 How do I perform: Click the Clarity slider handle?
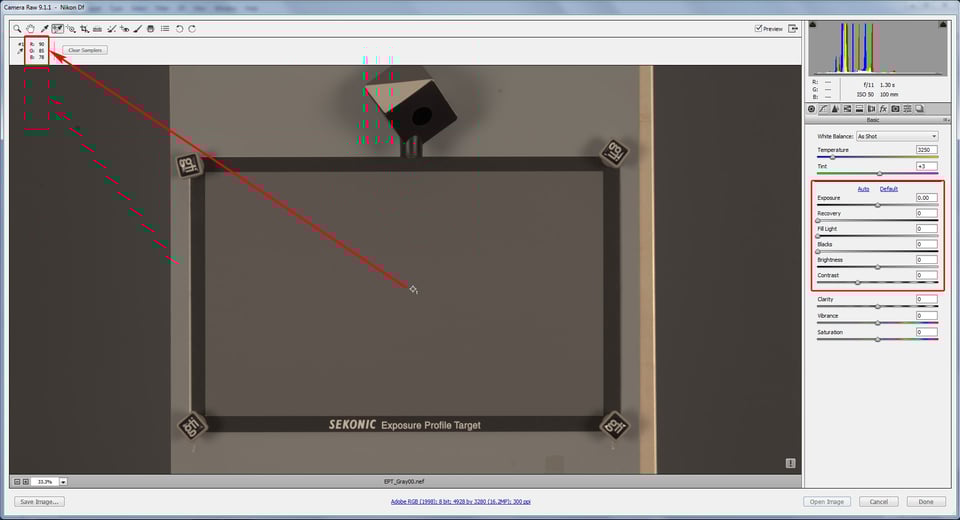pyautogui.click(x=878, y=306)
